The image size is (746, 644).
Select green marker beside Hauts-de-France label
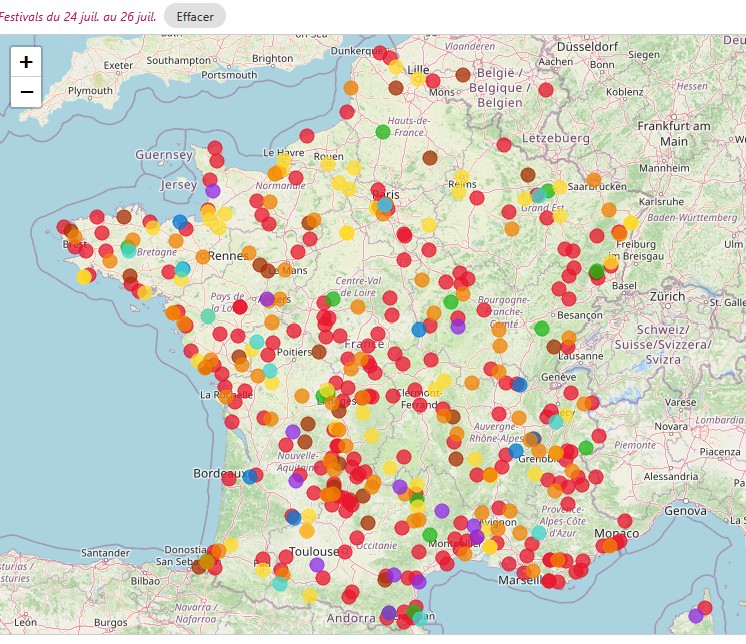383,132
